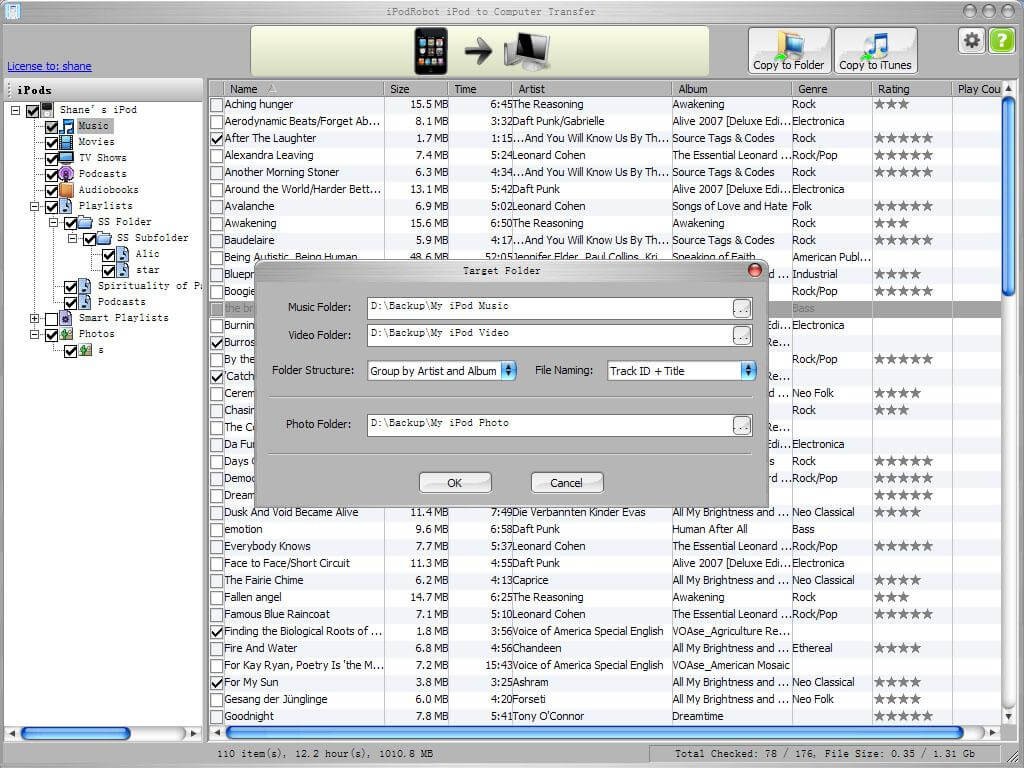Browse for Photo Folder location
Screen dimensions: 1024x768
pos(741,426)
